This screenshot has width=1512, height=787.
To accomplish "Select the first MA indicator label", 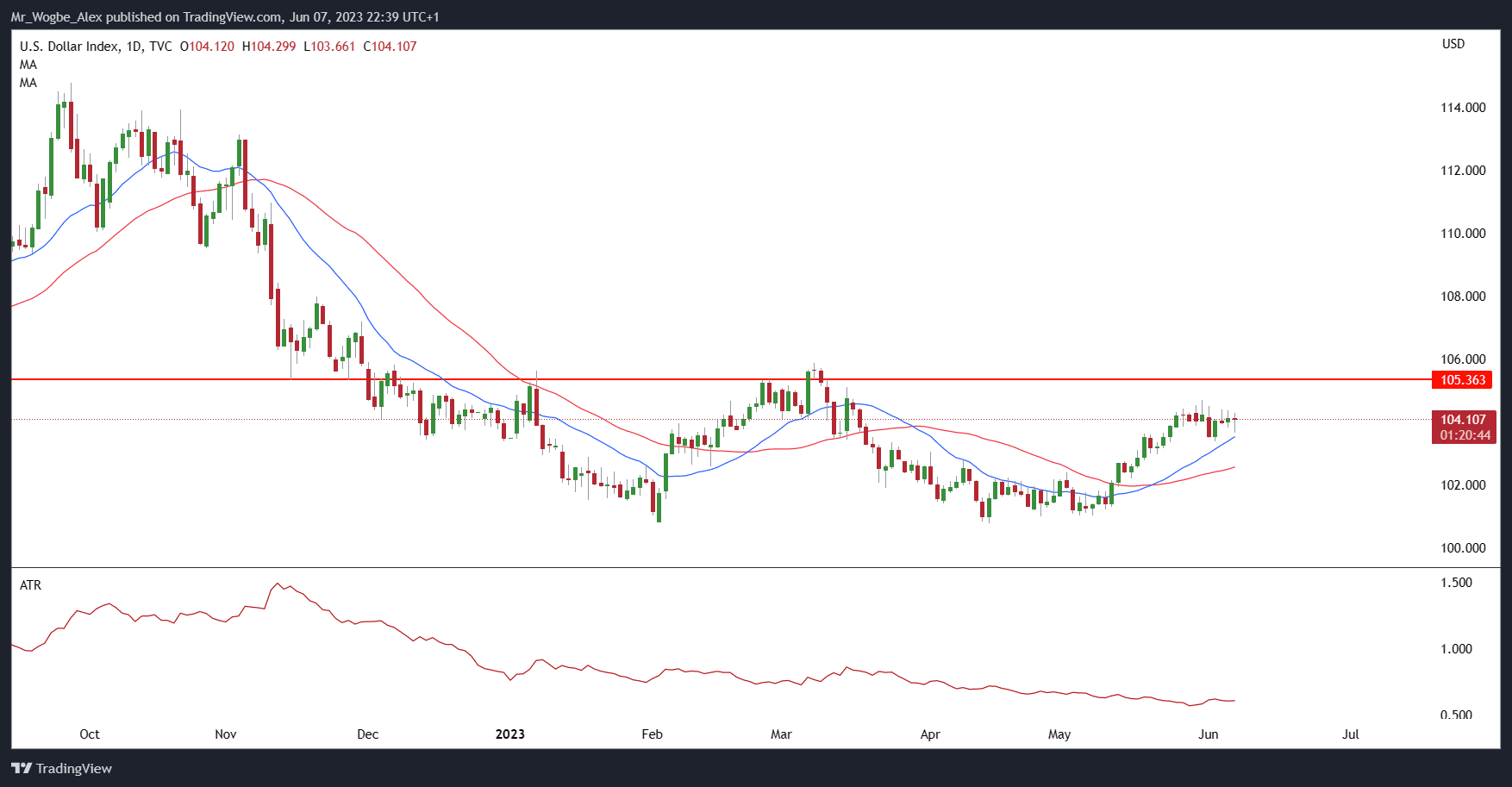I will click(28, 65).
